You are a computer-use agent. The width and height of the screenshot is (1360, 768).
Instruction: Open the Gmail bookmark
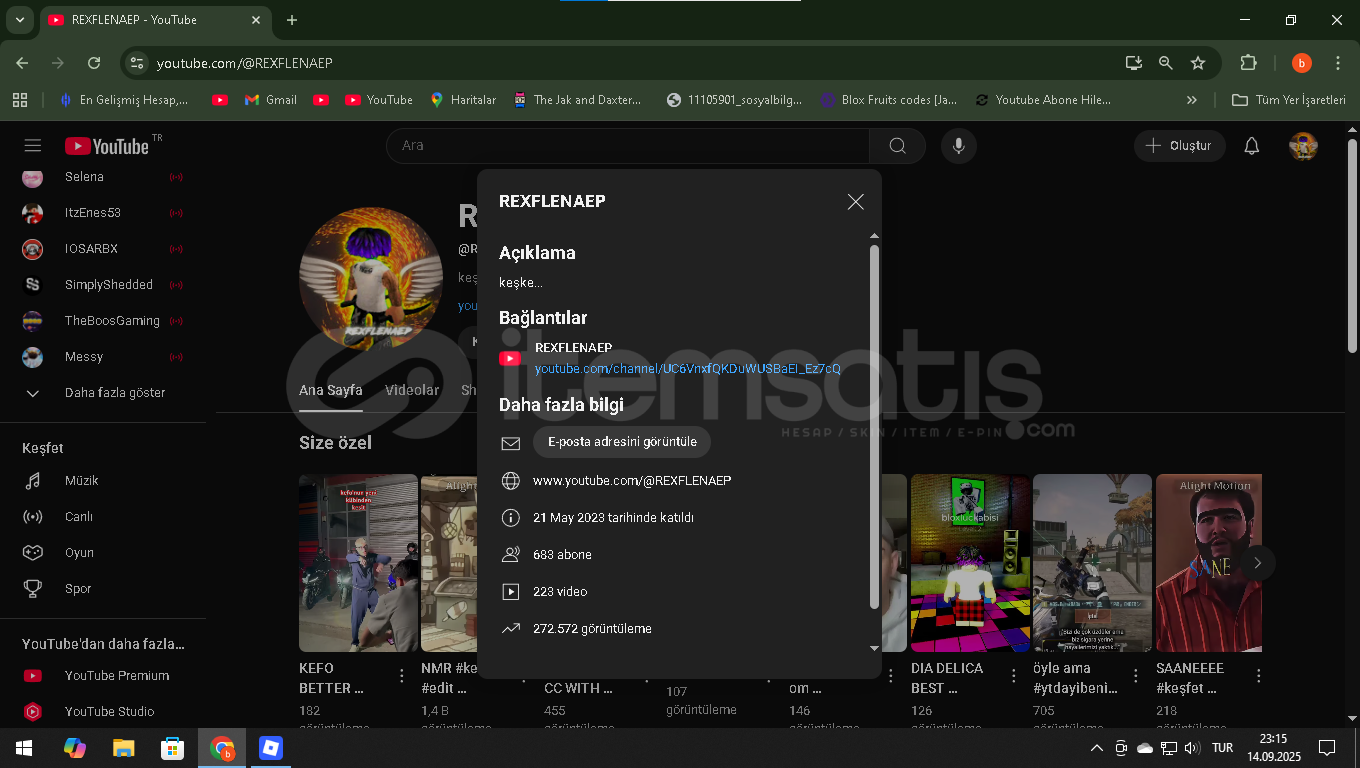pyautogui.click(x=271, y=100)
